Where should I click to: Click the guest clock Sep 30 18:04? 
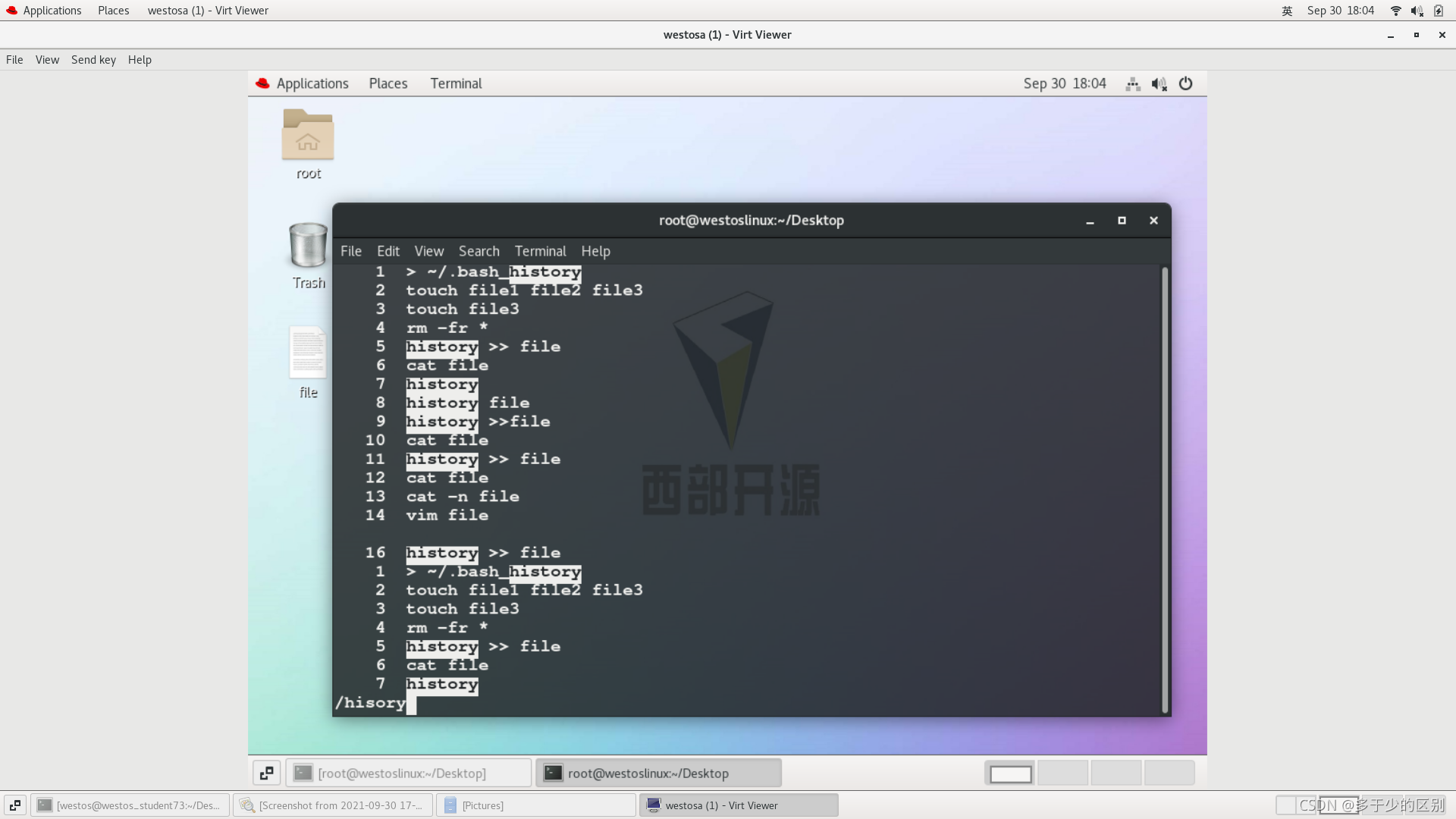(x=1064, y=83)
